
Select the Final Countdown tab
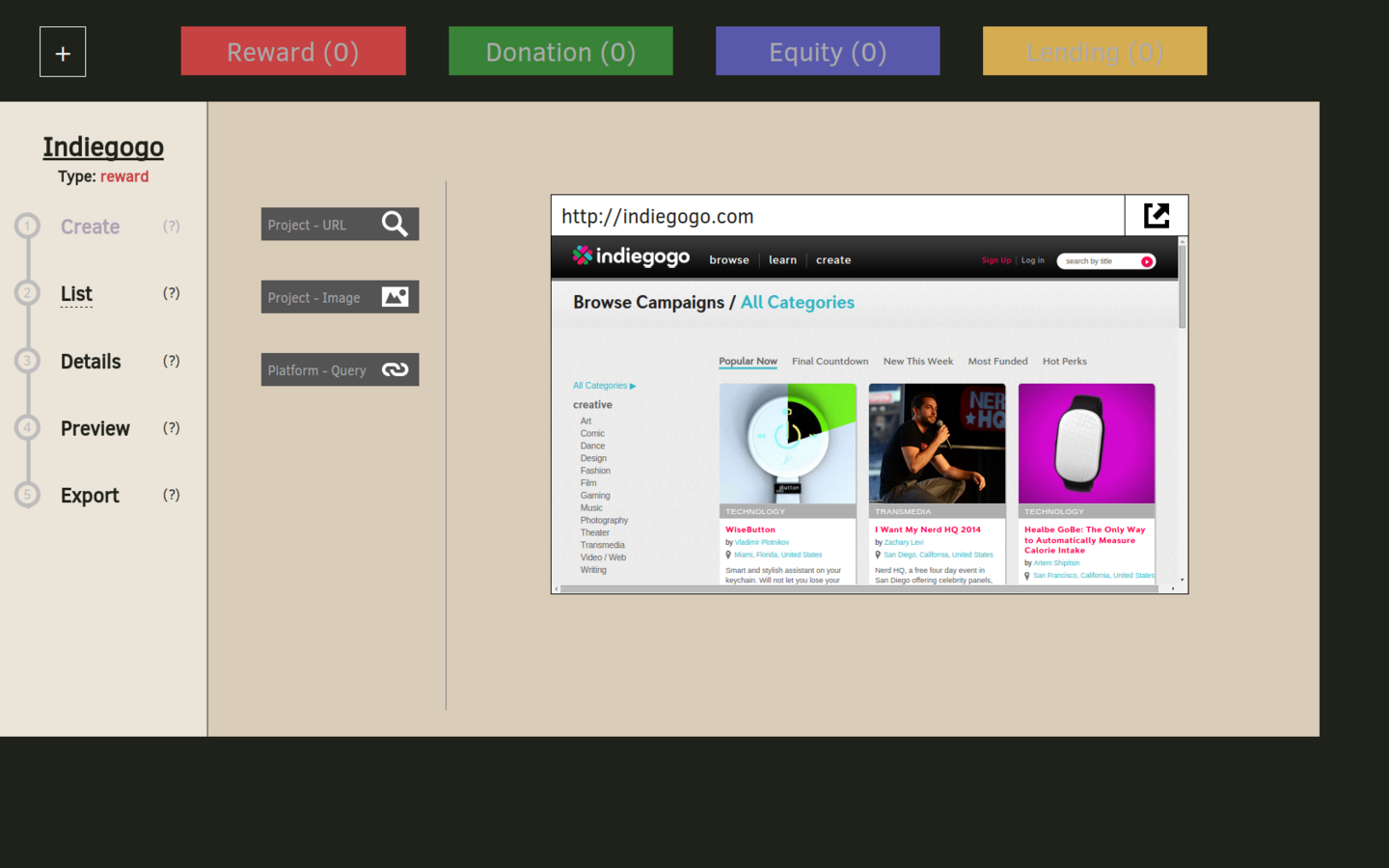[830, 362]
